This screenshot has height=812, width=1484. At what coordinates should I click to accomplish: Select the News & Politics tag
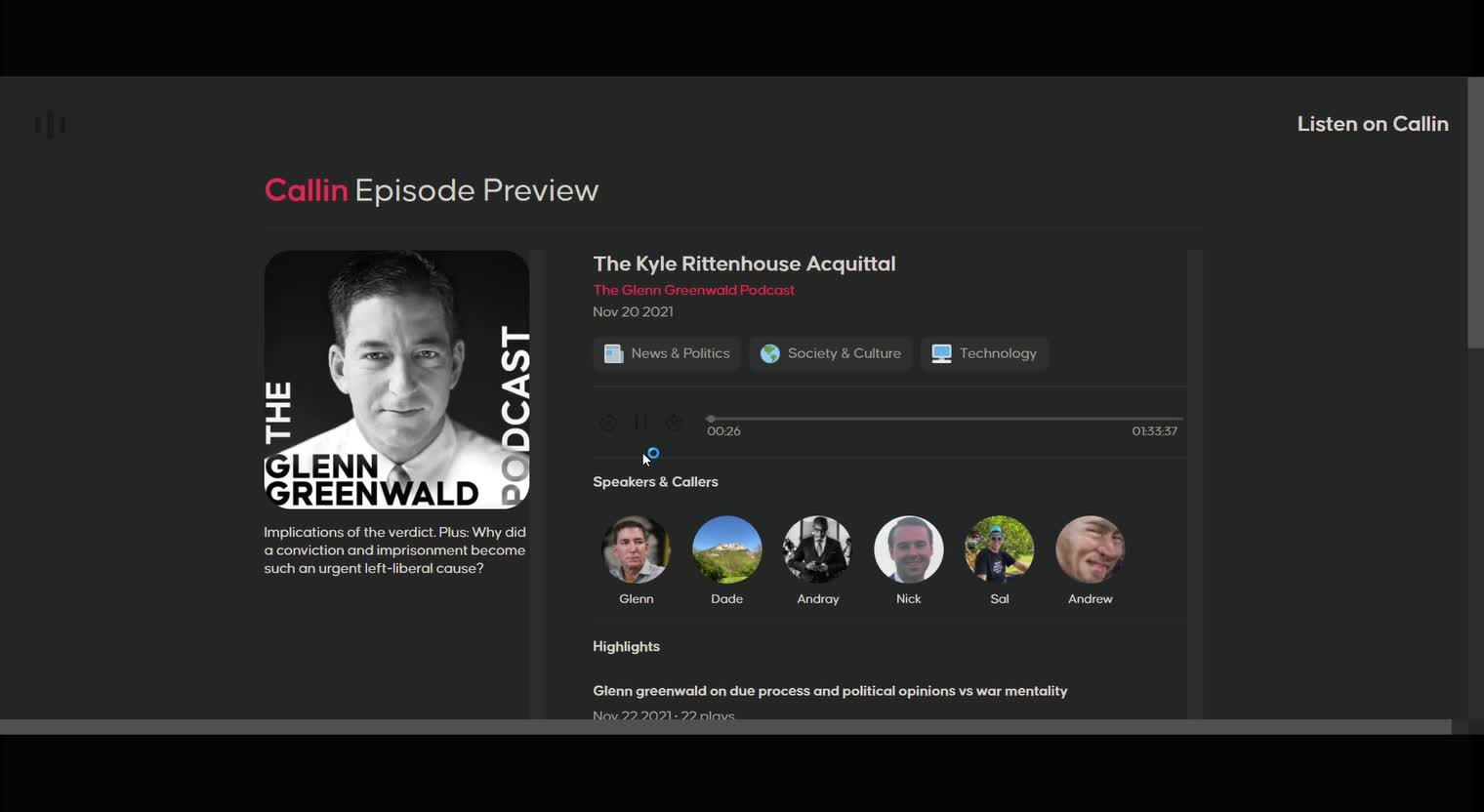coord(667,353)
